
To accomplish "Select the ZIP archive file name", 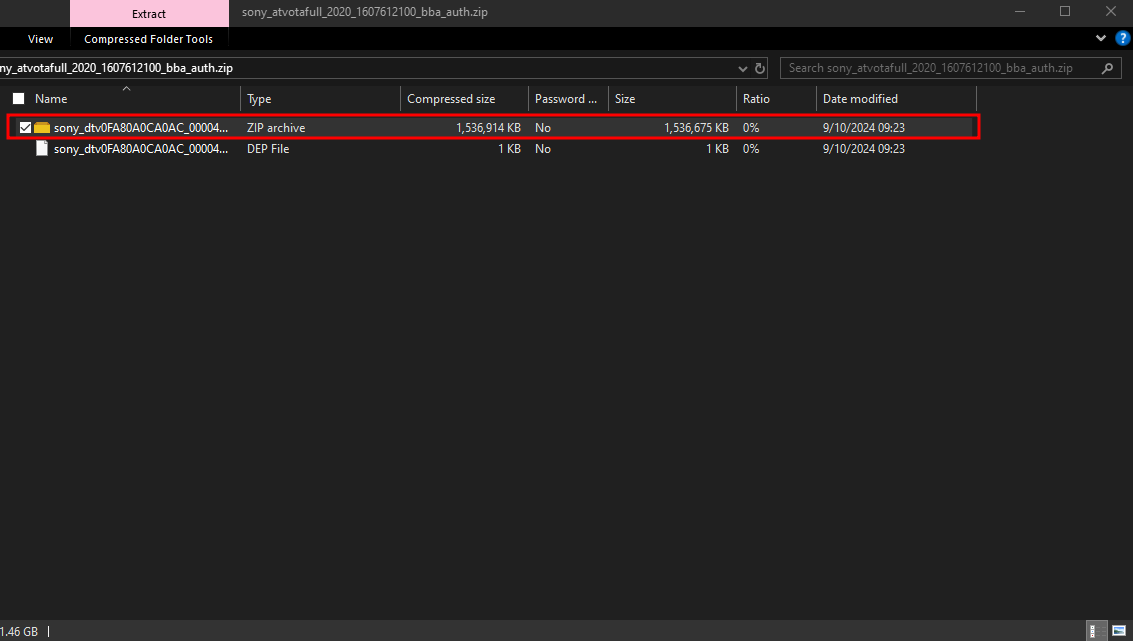I will click(x=141, y=127).
